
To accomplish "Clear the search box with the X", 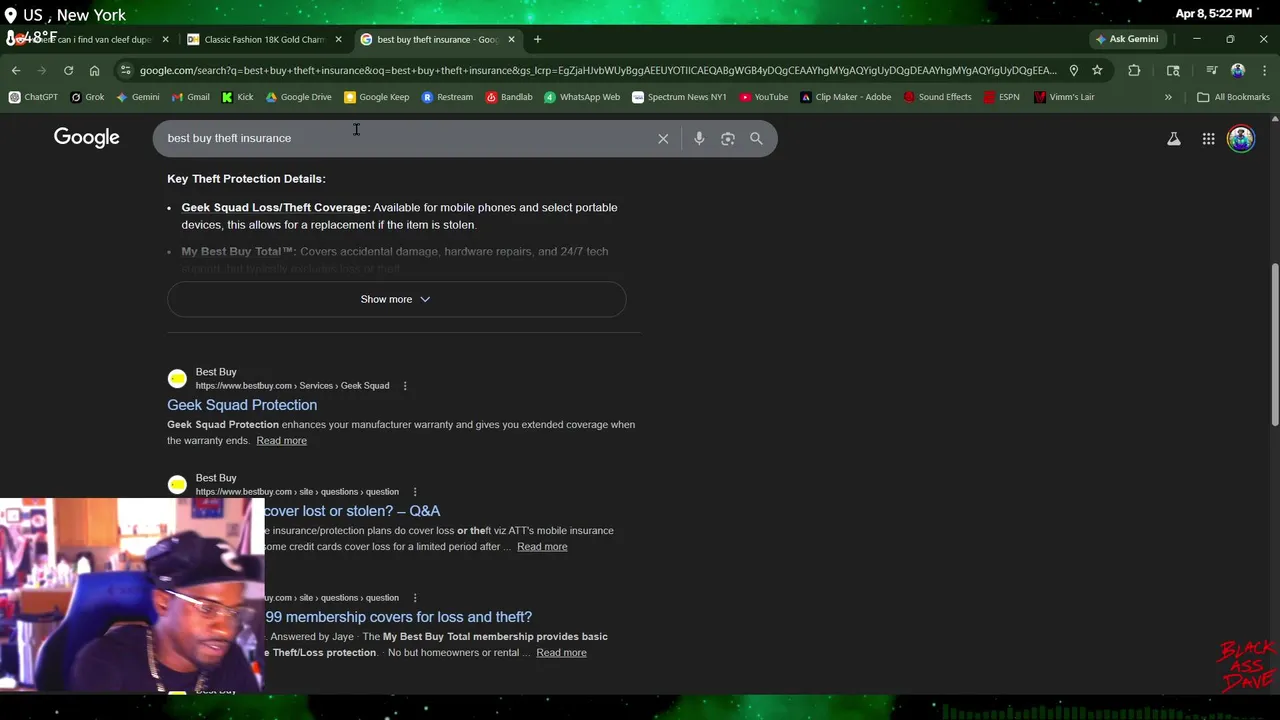I will click(x=663, y=139).
